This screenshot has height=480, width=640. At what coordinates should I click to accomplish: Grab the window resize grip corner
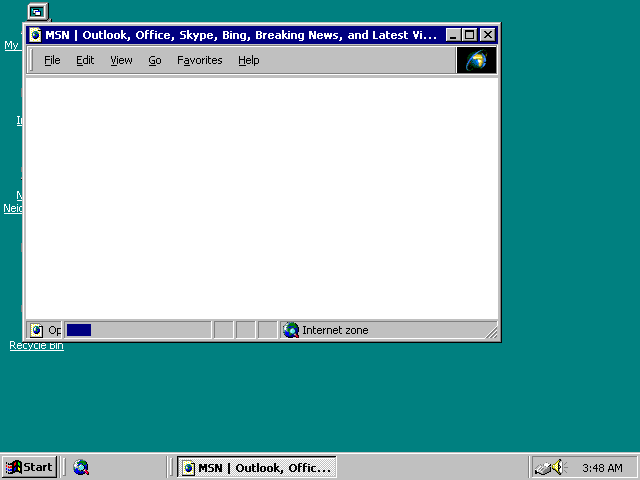[x=491, y=332]
